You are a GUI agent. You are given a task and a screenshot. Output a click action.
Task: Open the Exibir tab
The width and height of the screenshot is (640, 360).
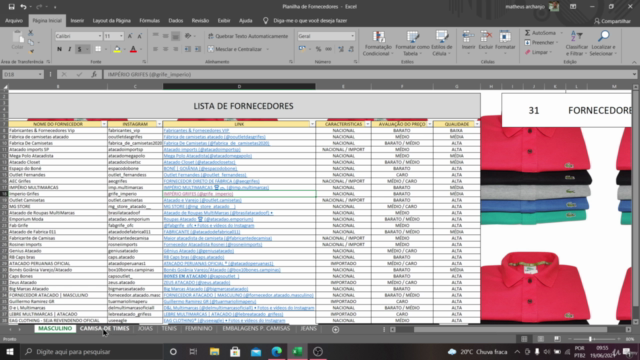point(224,20)
